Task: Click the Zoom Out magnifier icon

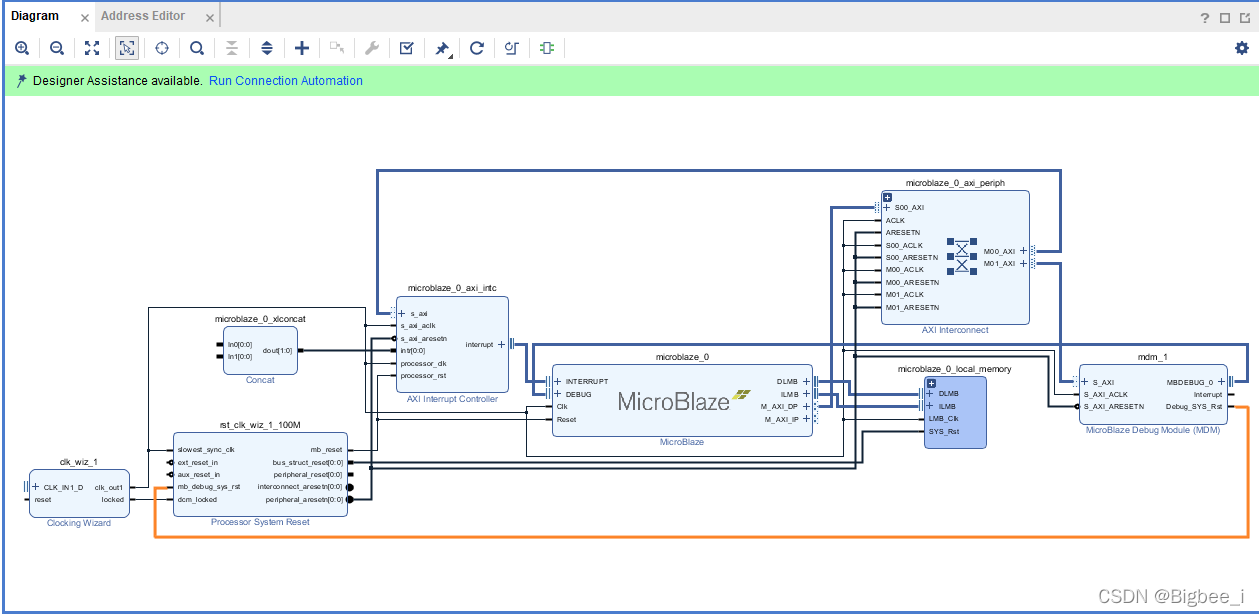Action: (x=57, y=48)
